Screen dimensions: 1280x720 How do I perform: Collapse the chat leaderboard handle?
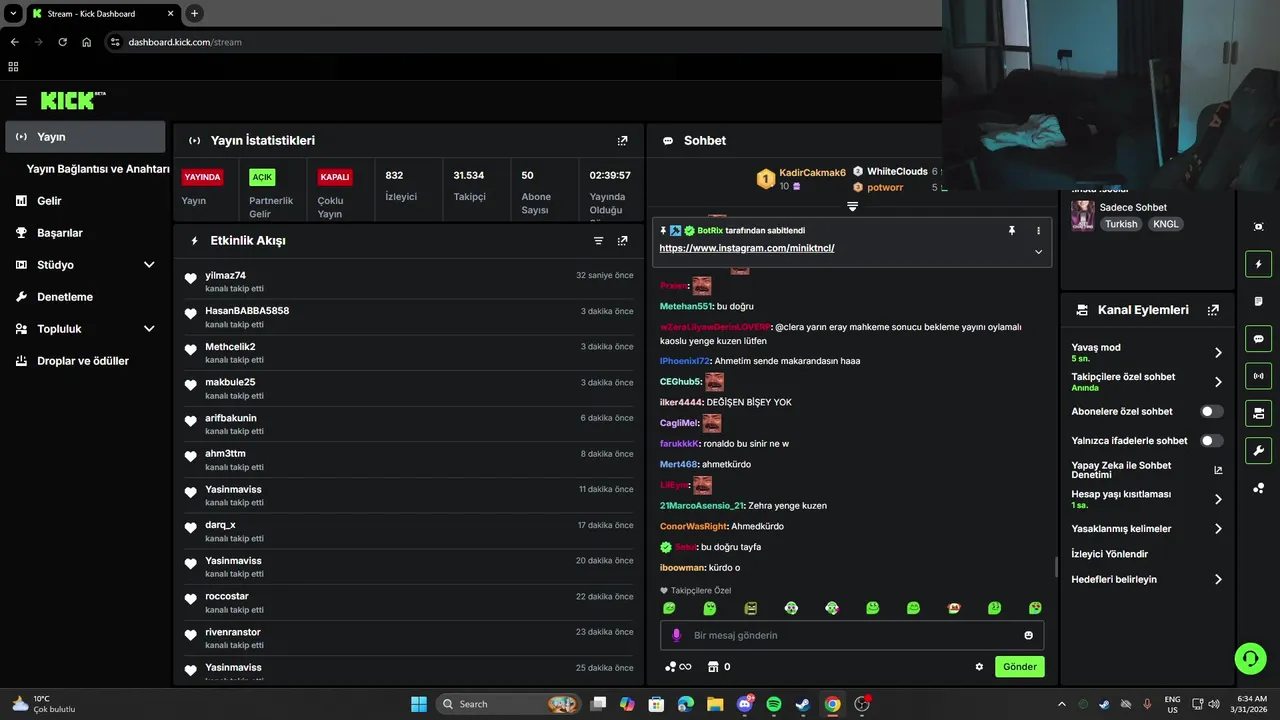852,206
